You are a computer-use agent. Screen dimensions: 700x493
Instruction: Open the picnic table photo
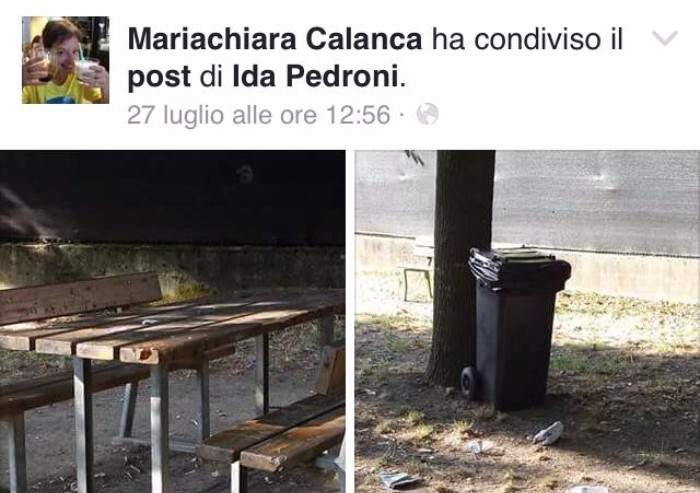click(x=172, y=322)
